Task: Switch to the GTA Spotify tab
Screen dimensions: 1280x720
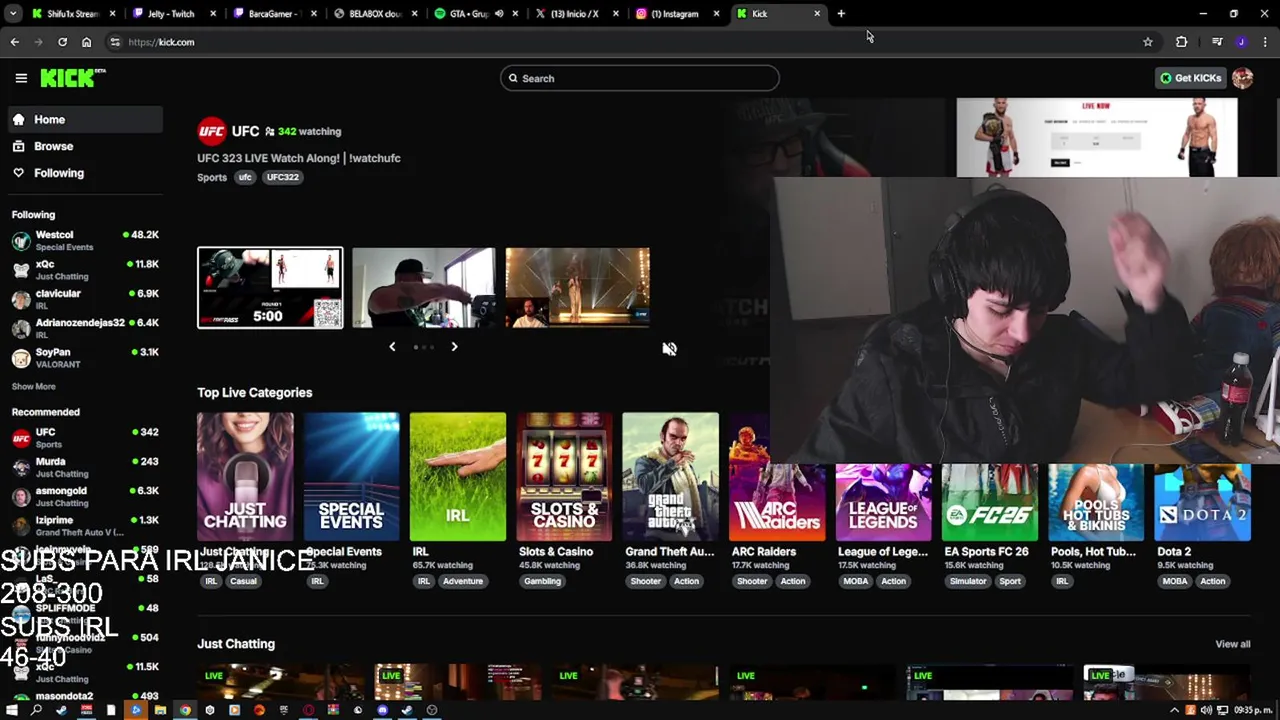Action: pyautogui.click(x=476, y=14)
